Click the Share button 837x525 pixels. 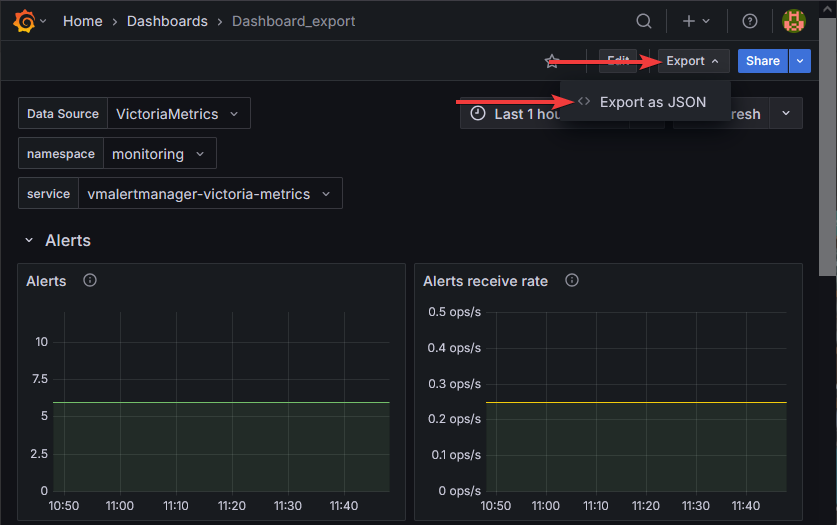(x=762, y=61)
